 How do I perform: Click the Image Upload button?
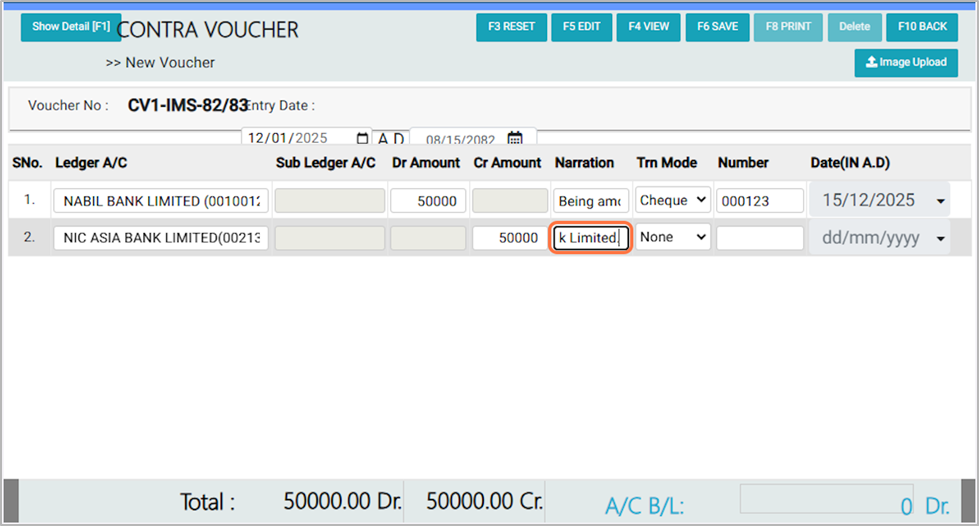click(906, 62)
